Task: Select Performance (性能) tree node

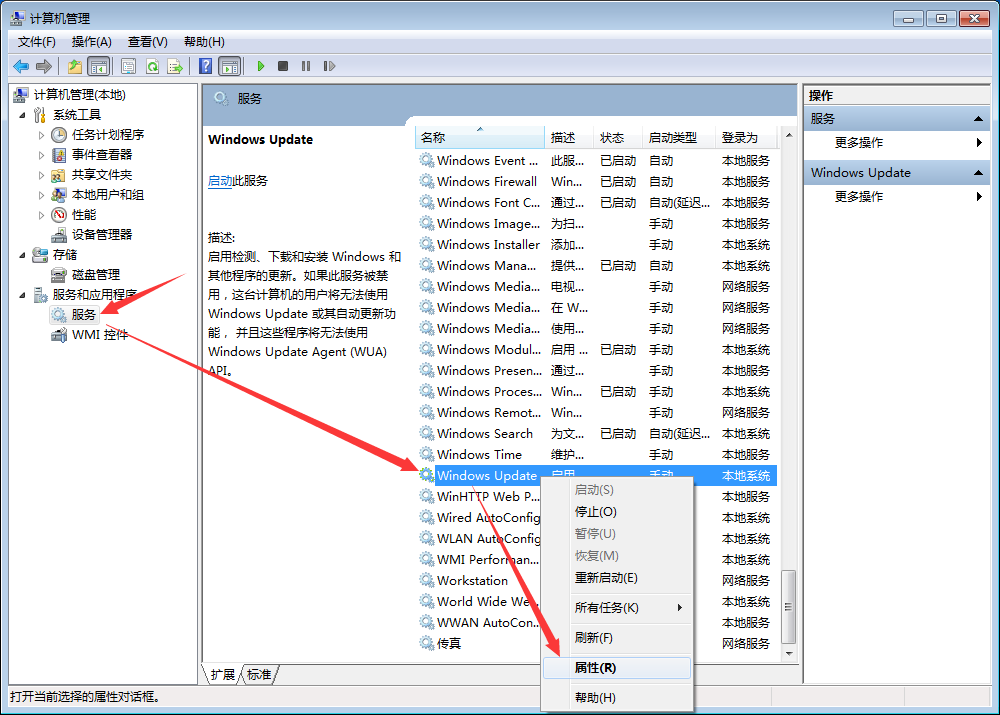Action: coord(84,214)
